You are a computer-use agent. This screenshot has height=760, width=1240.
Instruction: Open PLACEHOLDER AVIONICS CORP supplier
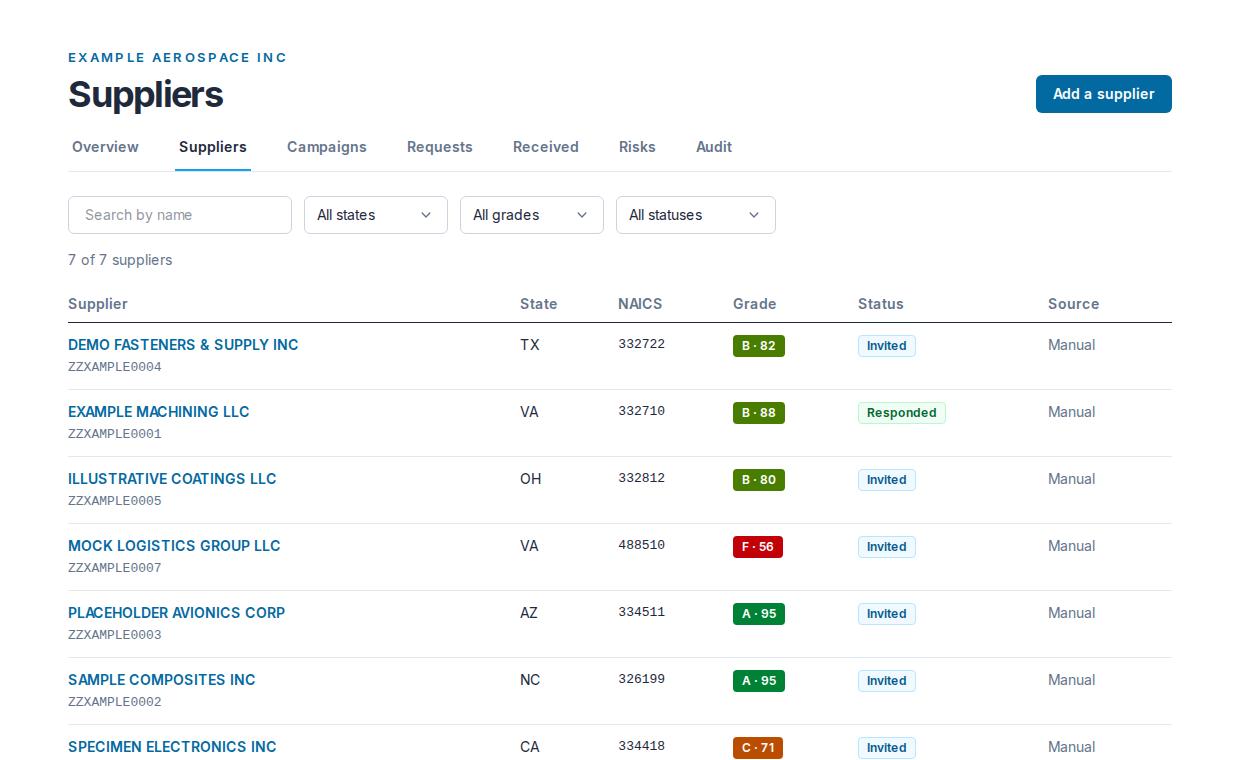(177, 613)
